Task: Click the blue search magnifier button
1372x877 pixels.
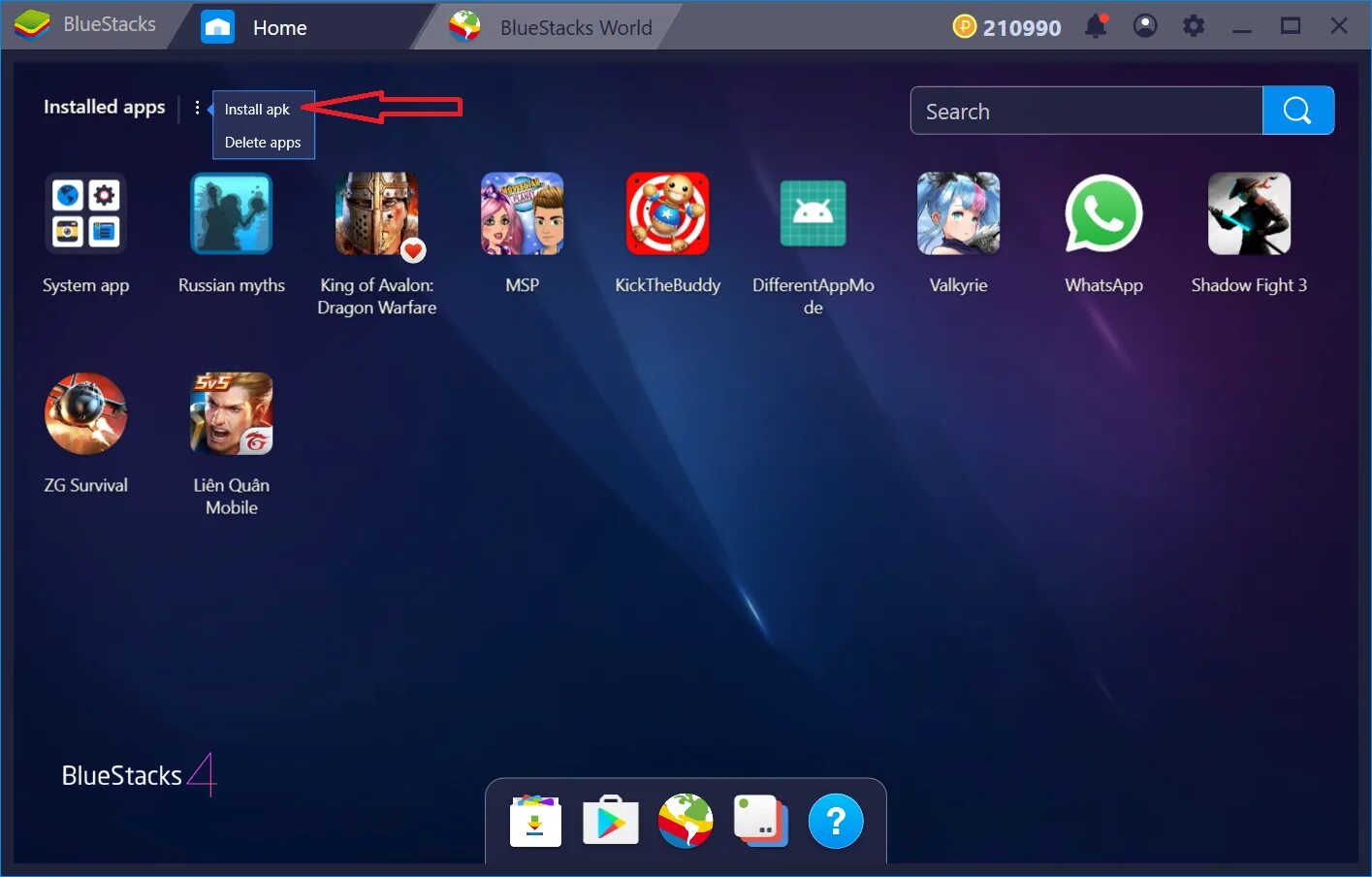Action: [x=1298, y=111]
